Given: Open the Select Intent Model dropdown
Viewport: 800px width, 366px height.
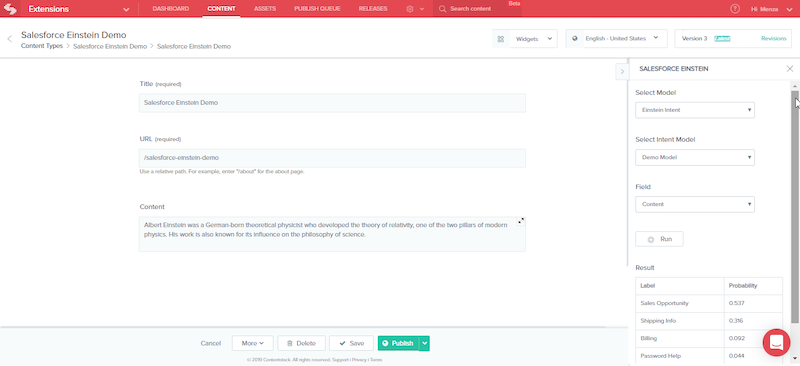Looking at the screenshot, I should click(x=694, y=157).
